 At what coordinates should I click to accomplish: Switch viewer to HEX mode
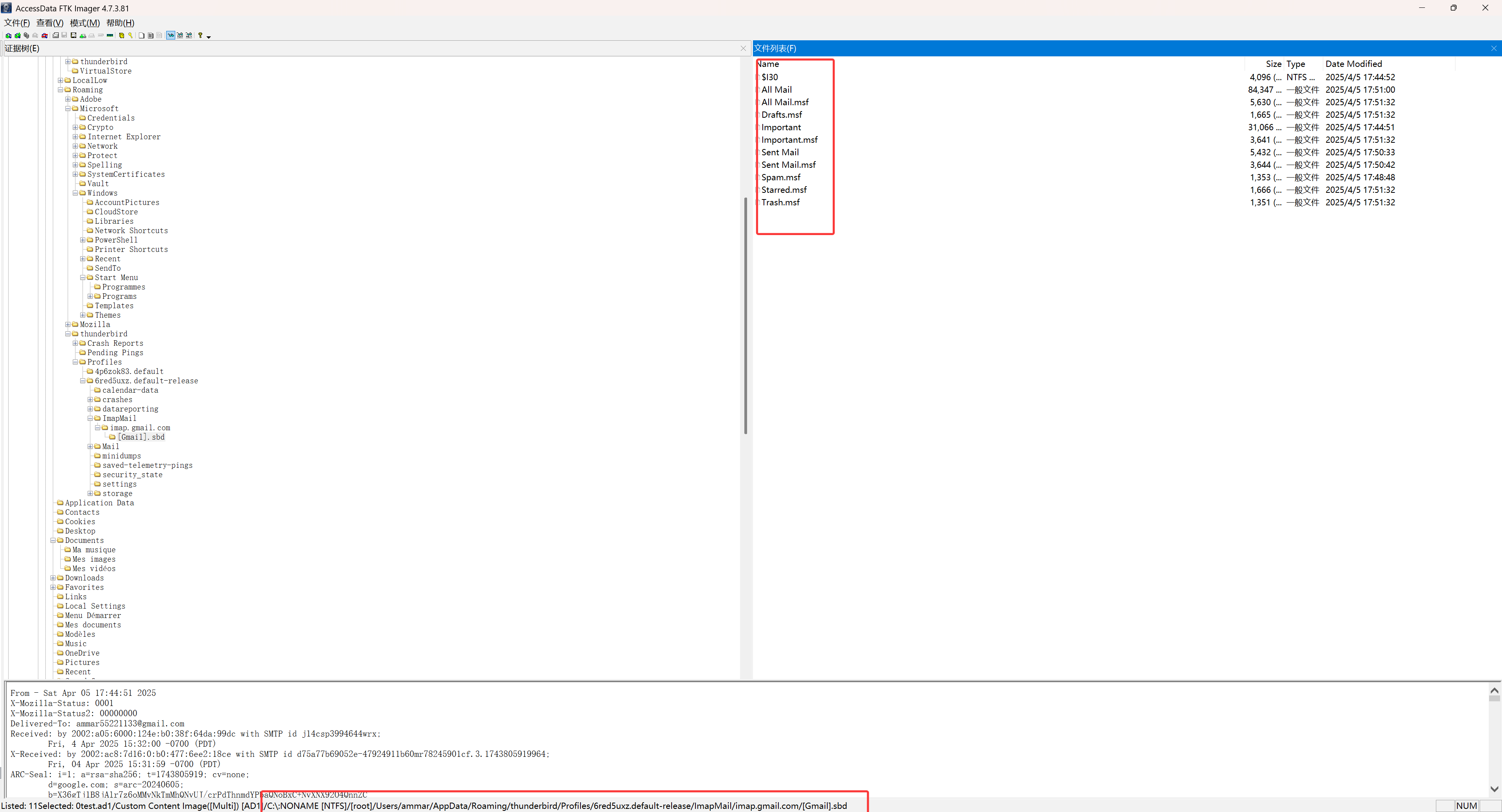pos(189,36)
